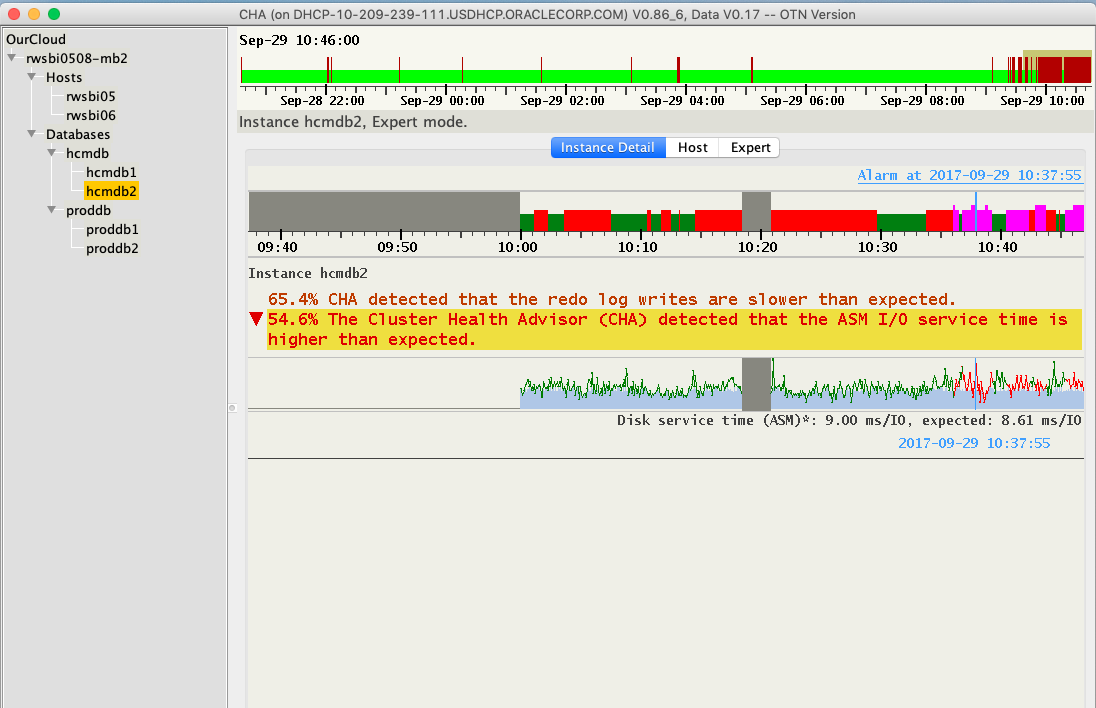Image resolution: width=1096 pixels, height=708 pixels.
Task: Click the split pane divider handle
Action: [232, 407]
